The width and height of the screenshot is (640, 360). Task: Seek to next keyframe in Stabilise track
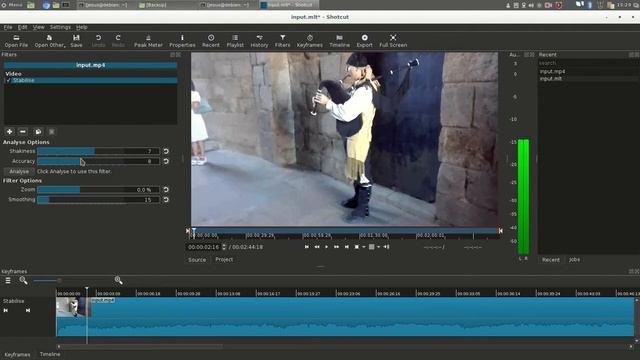click(x=28, y=311)
